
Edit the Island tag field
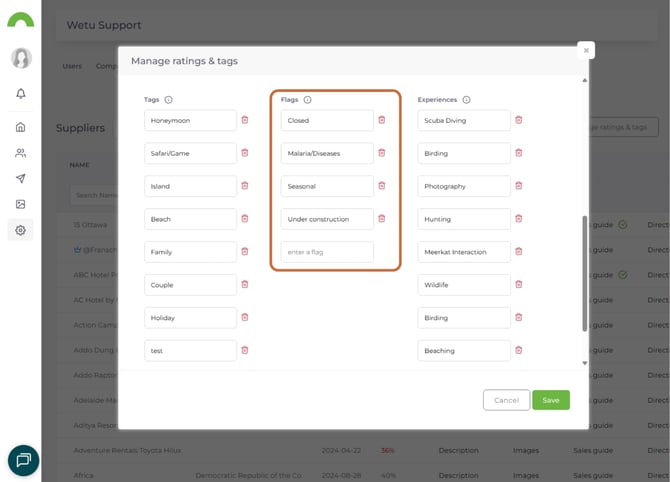190,186
